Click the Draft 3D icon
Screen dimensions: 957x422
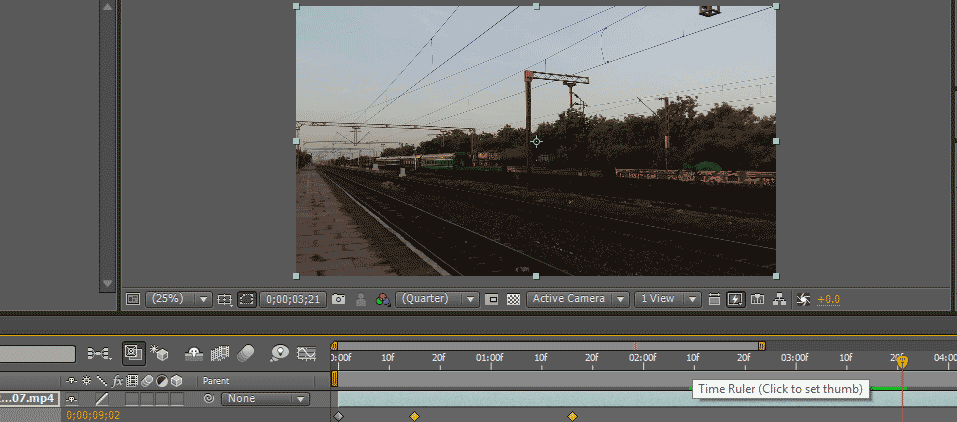[x=159, y=353]
